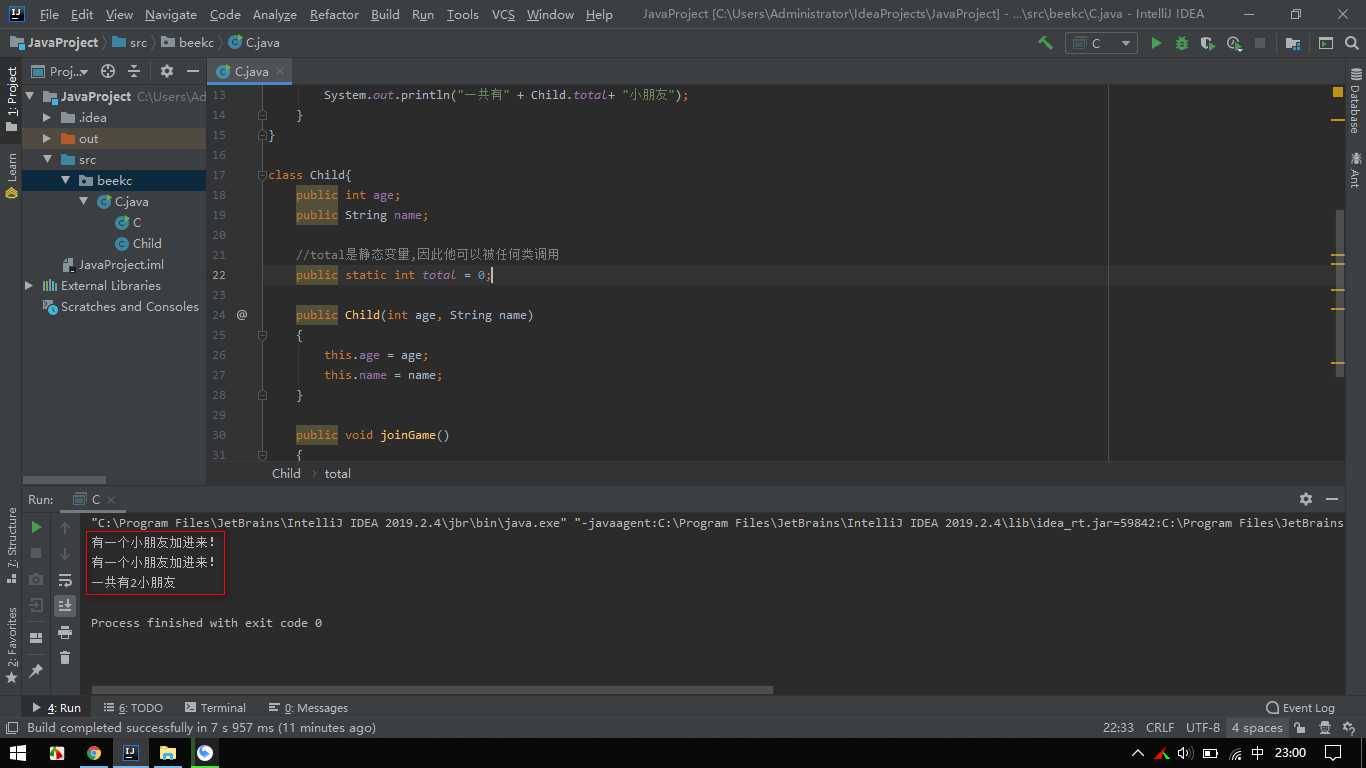Viewport: 1366px width, 768px height.
Task: Collapse all in Project panel toolbar
Action: point(134,71)
